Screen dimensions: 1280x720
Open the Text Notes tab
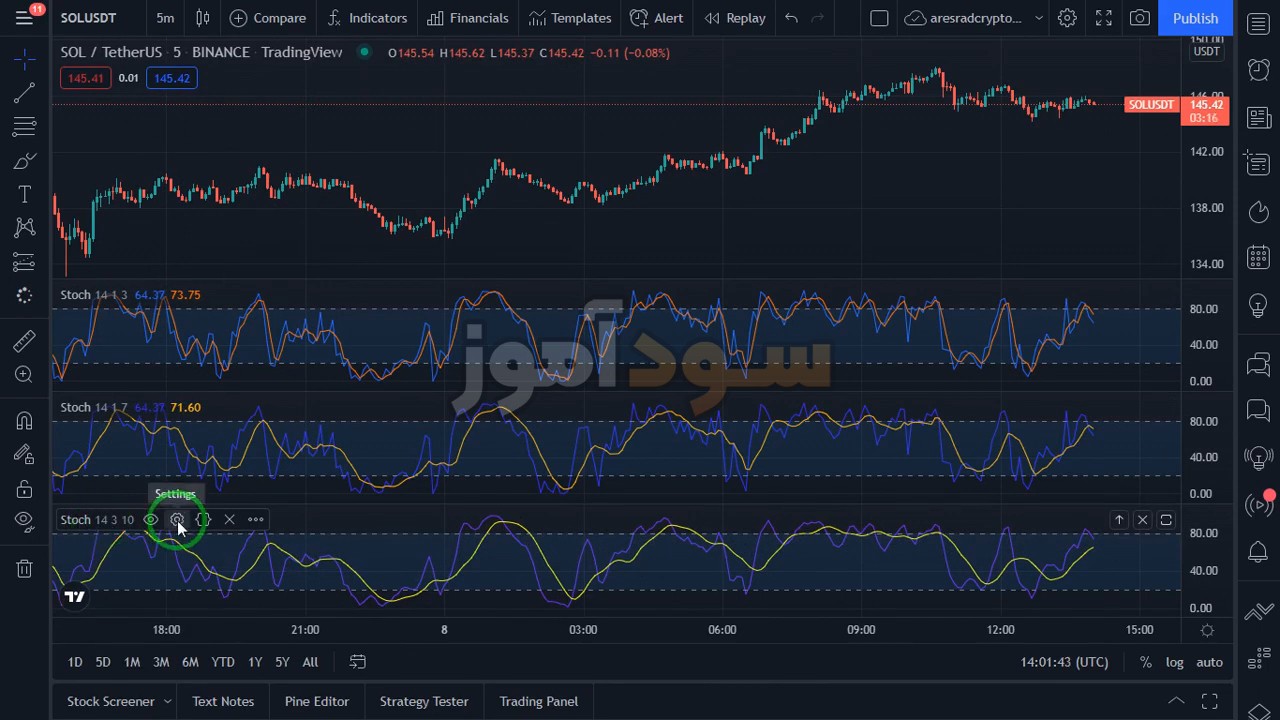pos(223,702)
